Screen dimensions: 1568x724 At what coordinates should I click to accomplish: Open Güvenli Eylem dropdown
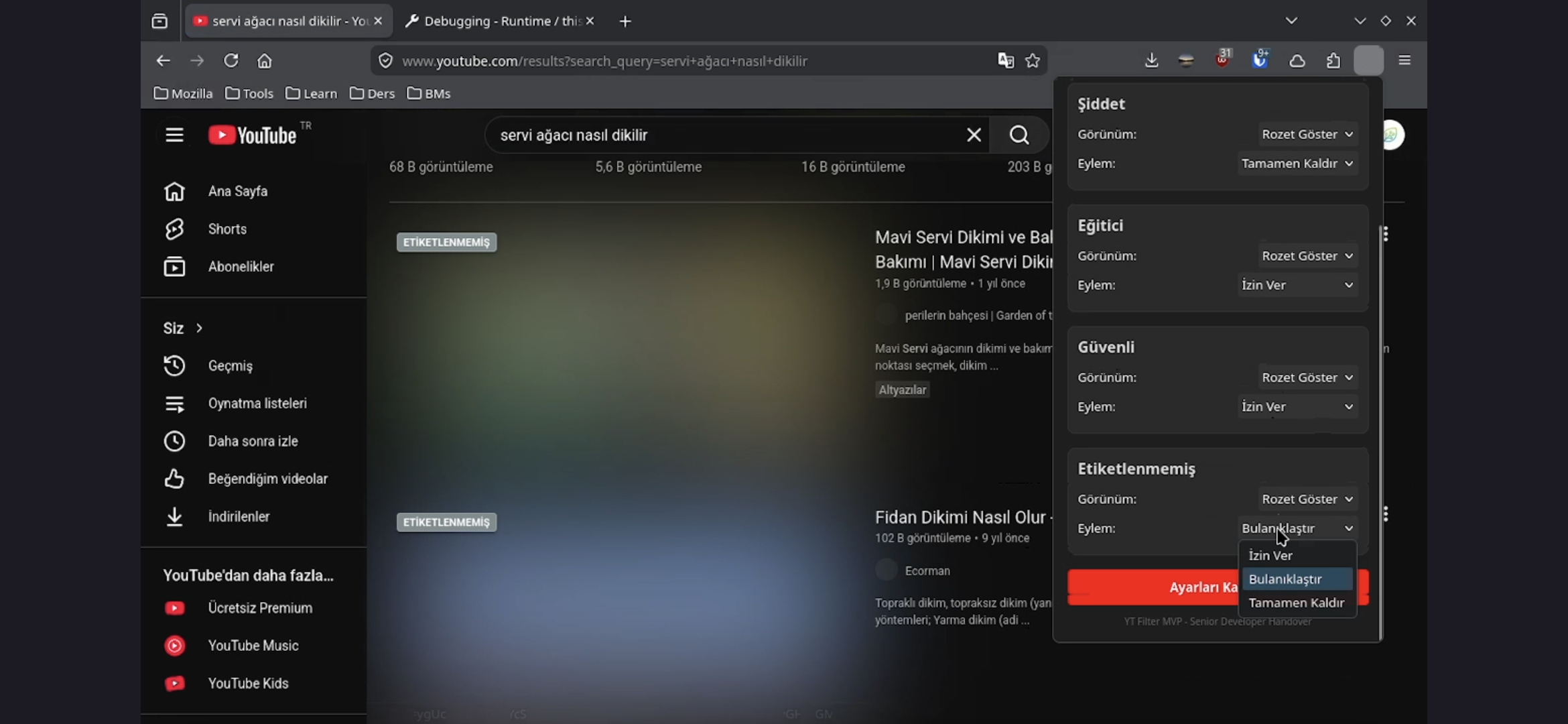pyautogui.click(x=1297, y=407)
